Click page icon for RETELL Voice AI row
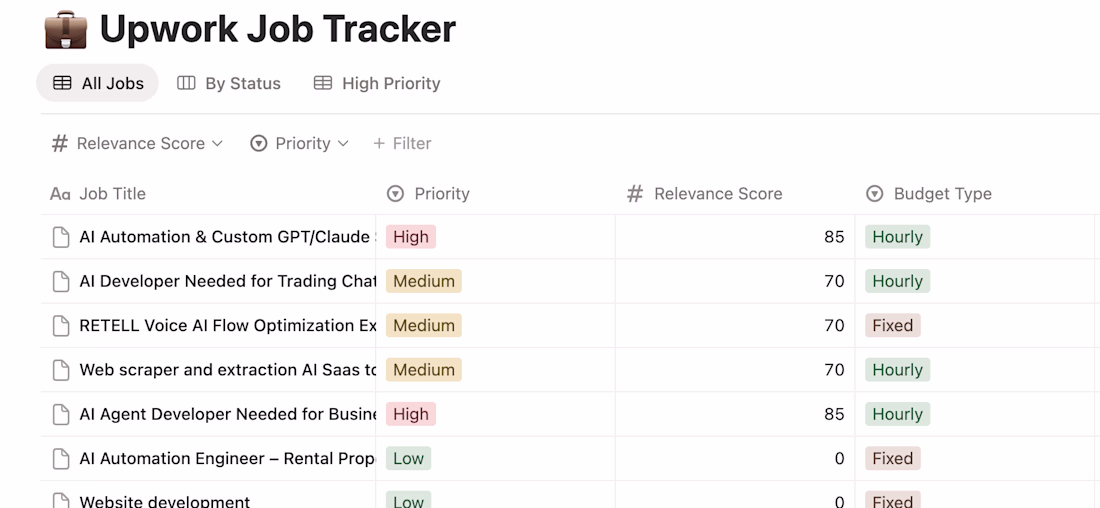This screenshot has width=1100, height=508. pyautogui.click(x=61, y=326)
